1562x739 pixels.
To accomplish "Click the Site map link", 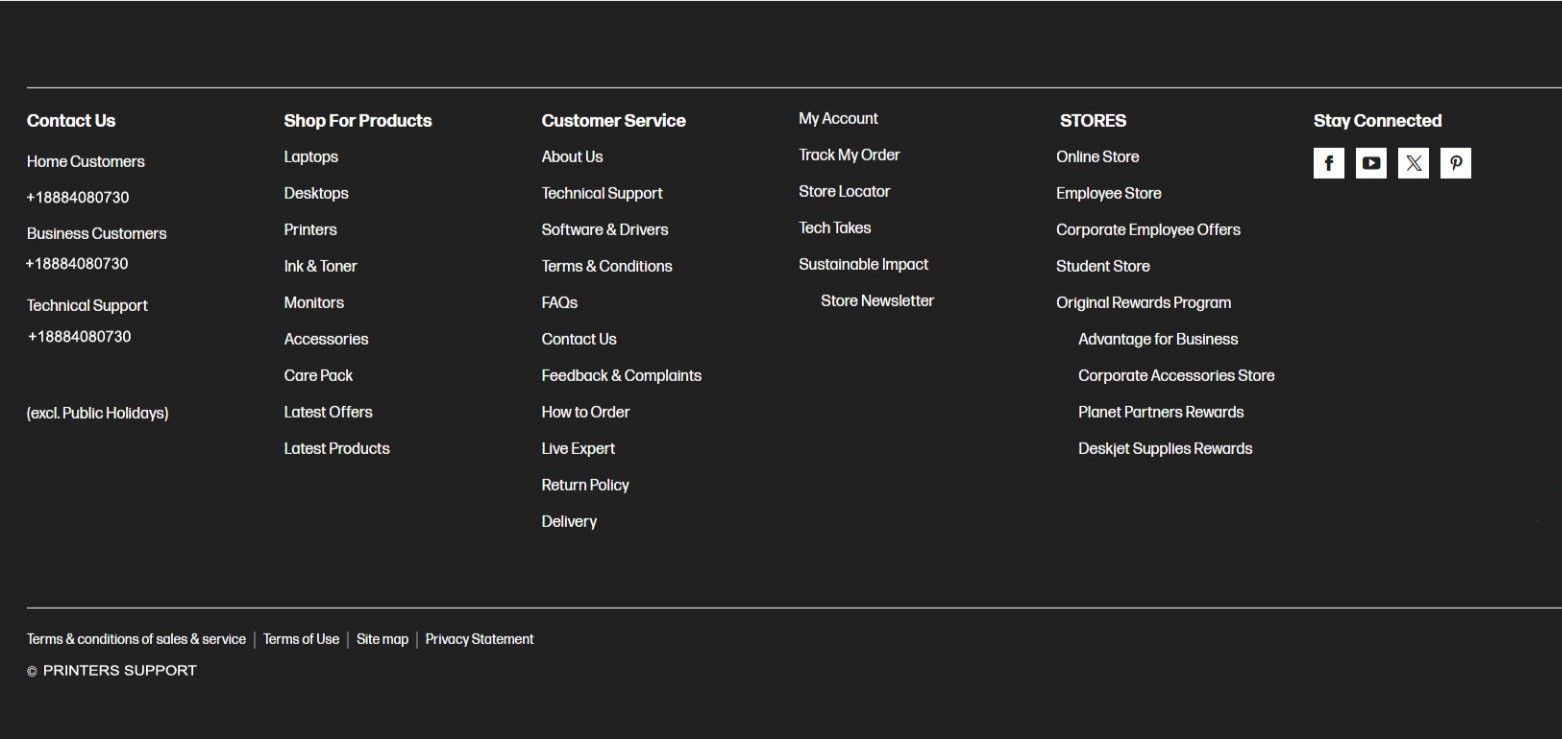I will point(382,639).
